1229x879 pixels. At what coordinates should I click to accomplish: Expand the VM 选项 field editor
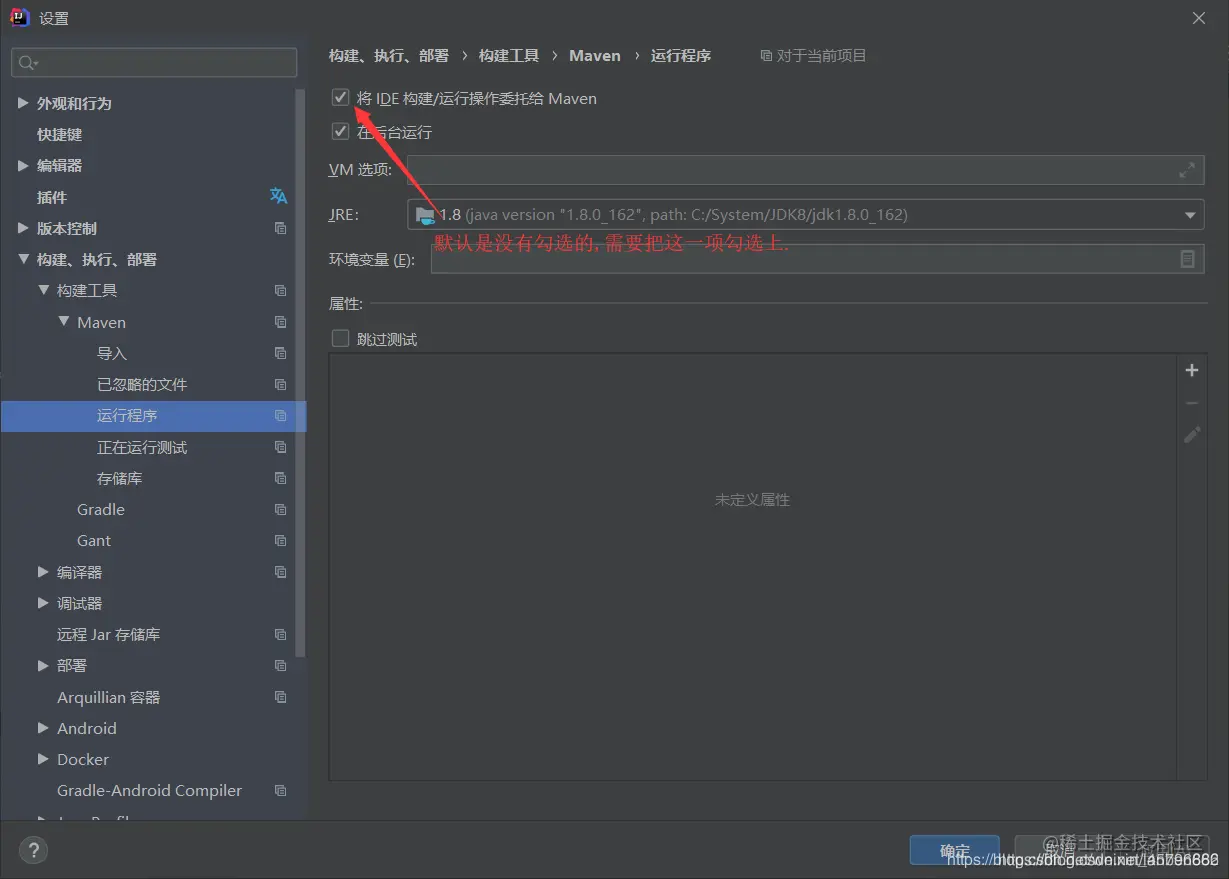(1187, 170)
